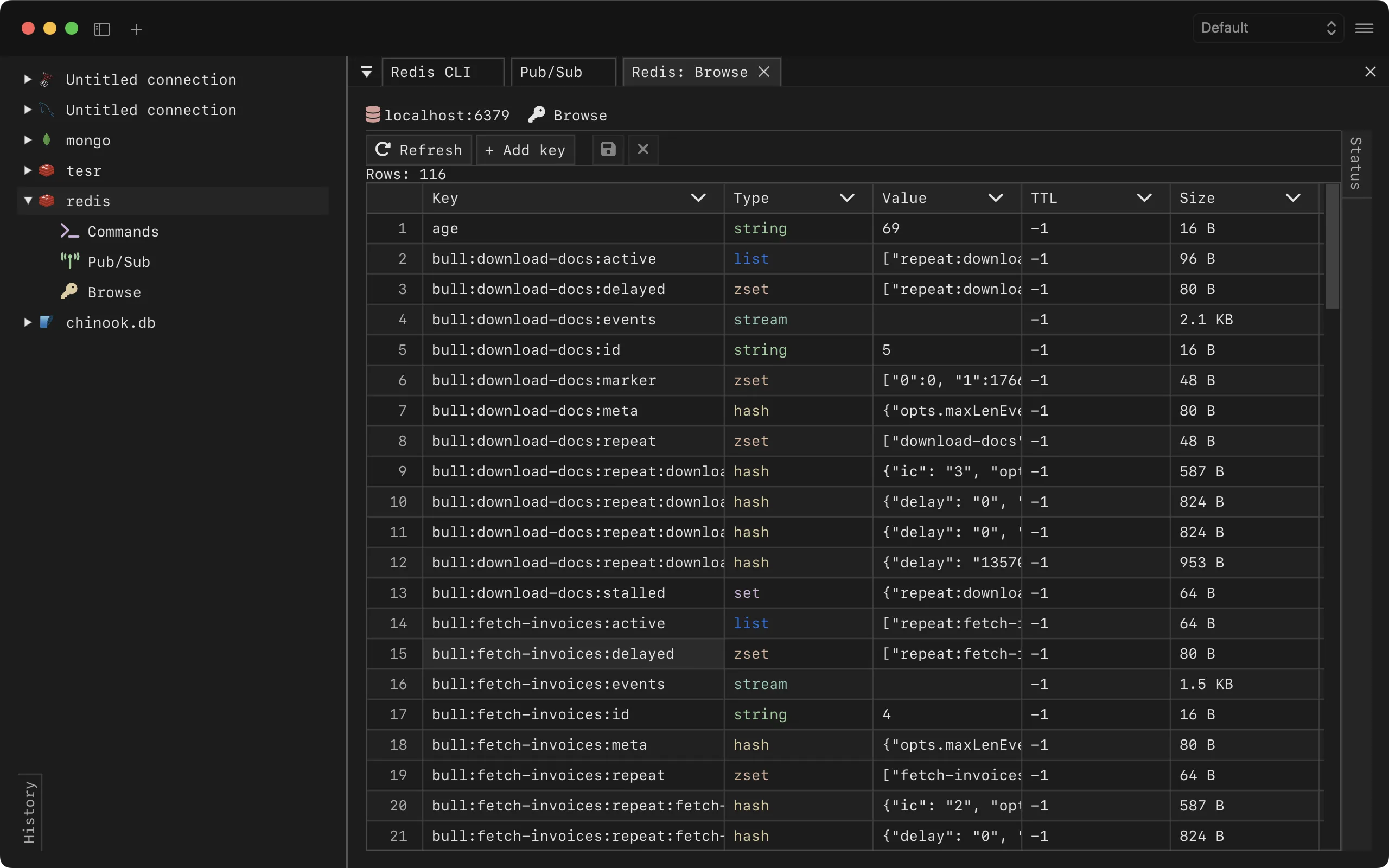Click the Refresh button
The height and width of the screenshot is (868, 1389).
click(418, 150)
